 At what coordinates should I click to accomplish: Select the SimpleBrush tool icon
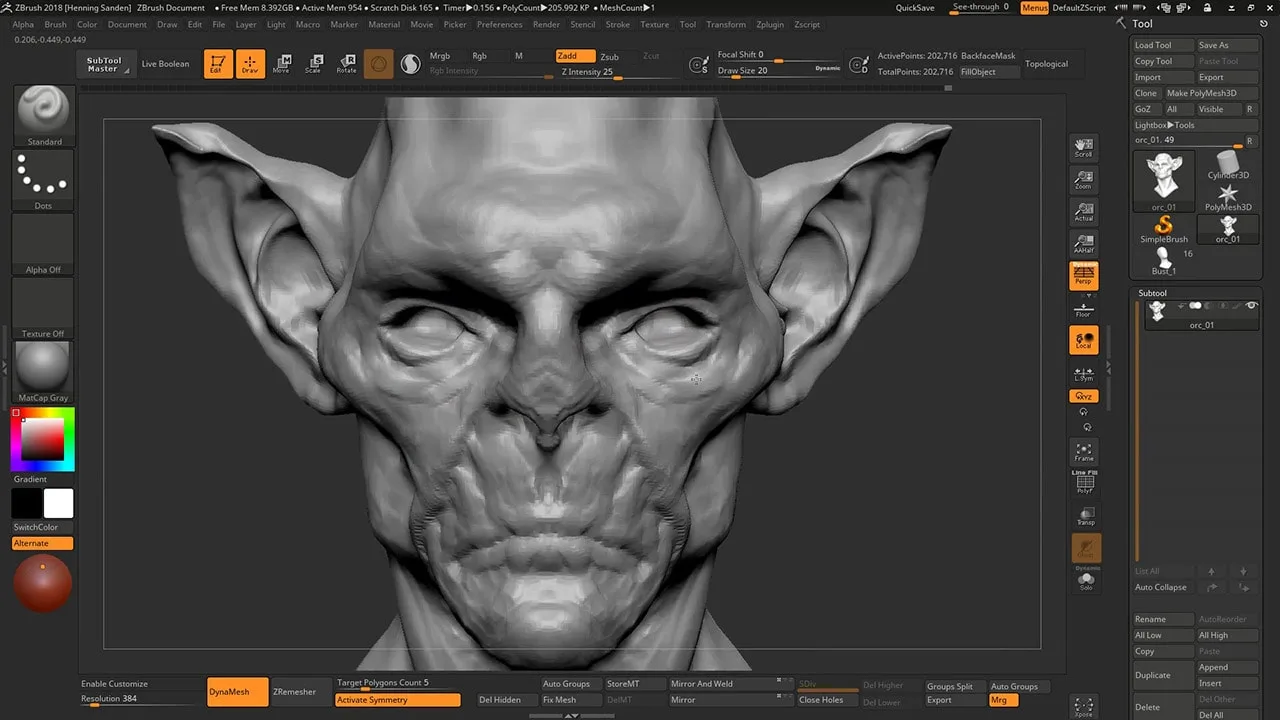pyautogui.click(x=1164, y=229)
